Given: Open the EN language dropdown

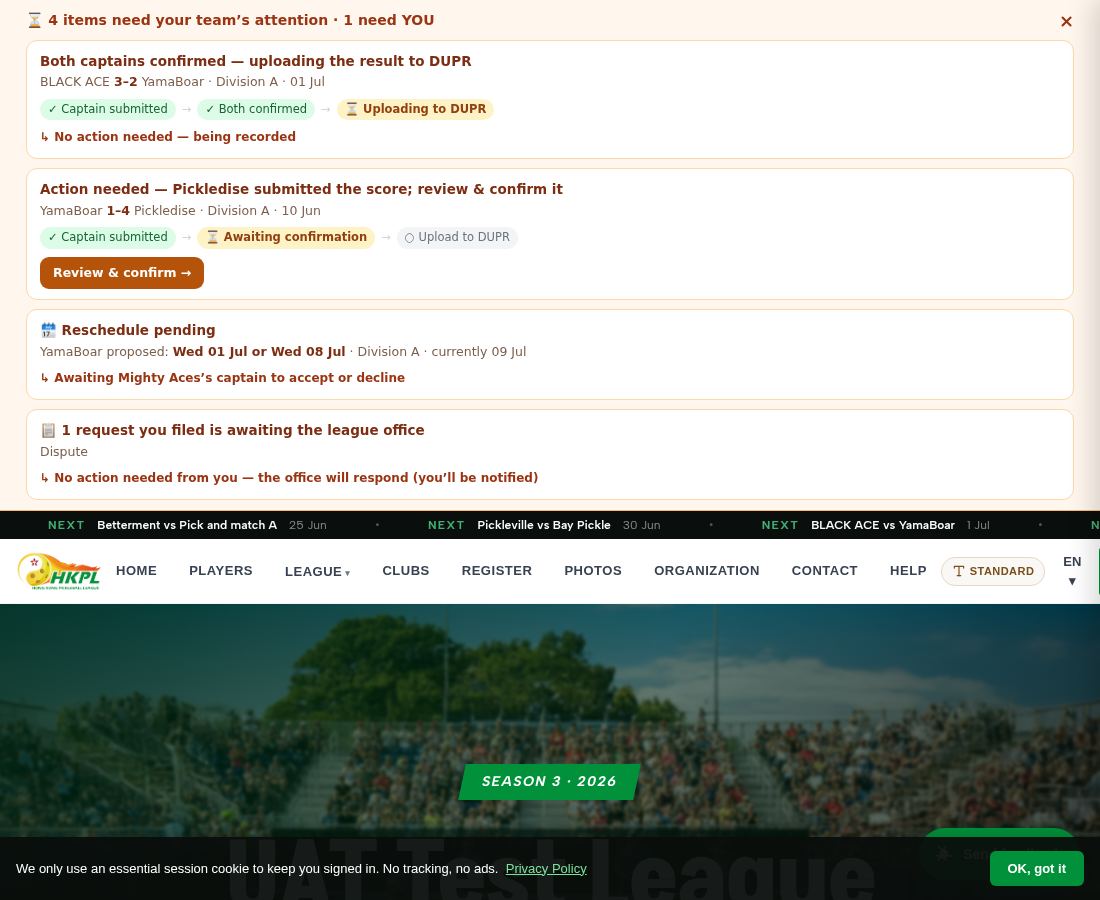Looking at the screenshot, I should (1071, 571).
